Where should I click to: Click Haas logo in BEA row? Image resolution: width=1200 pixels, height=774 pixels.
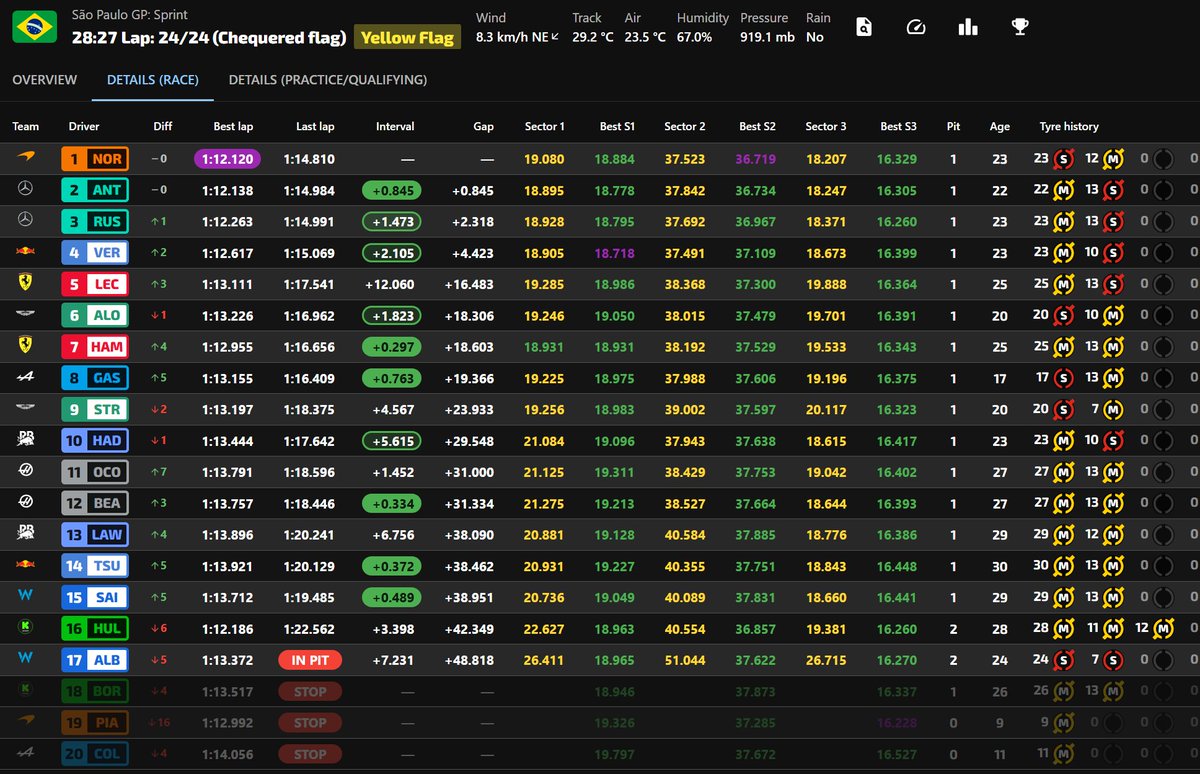point(26,503)
